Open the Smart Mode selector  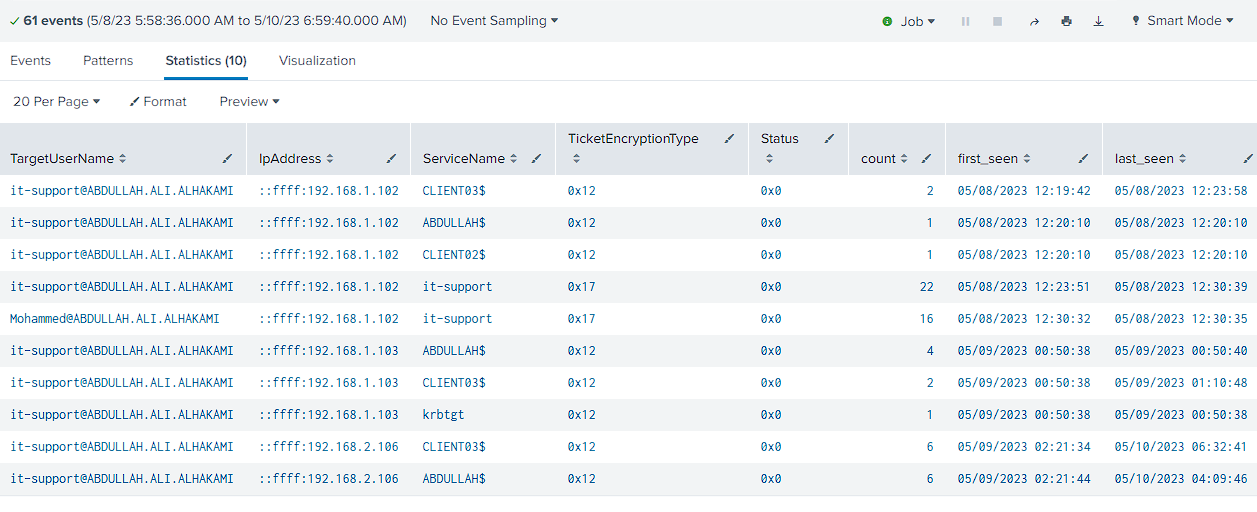click(1182, 21)
